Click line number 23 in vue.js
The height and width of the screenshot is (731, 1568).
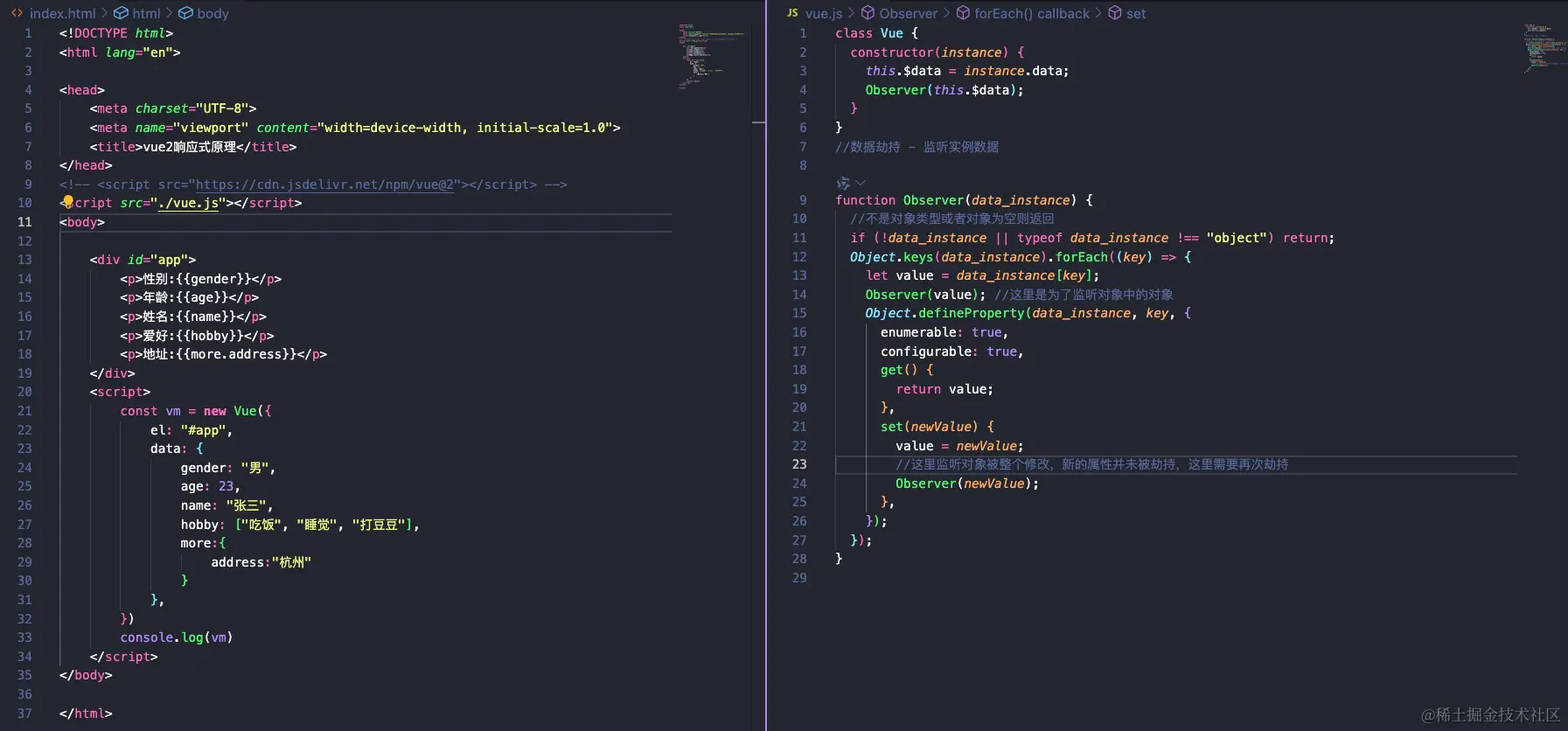tap(799, 464)
